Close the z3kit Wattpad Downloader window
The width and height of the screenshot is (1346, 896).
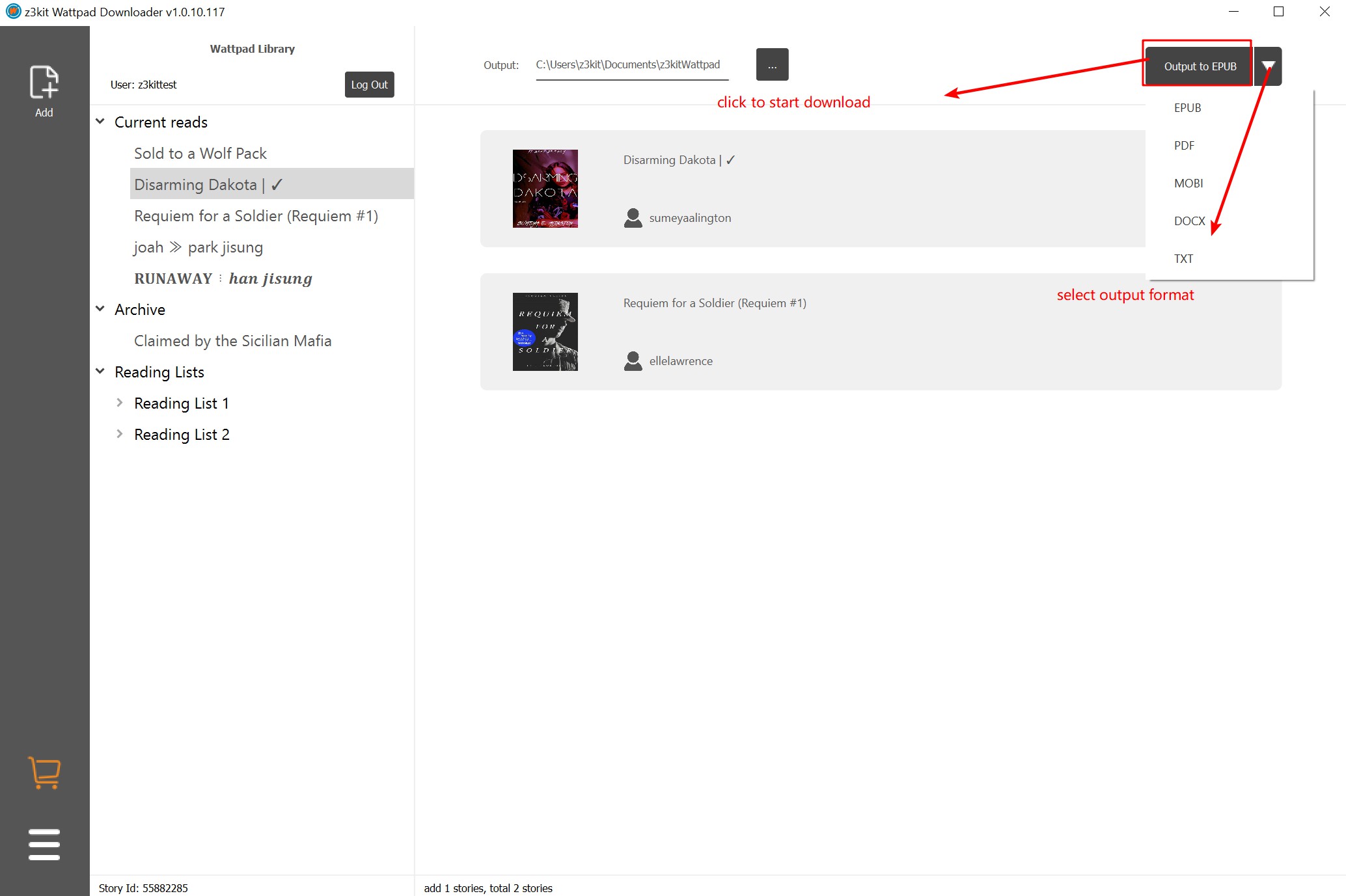1325,12
